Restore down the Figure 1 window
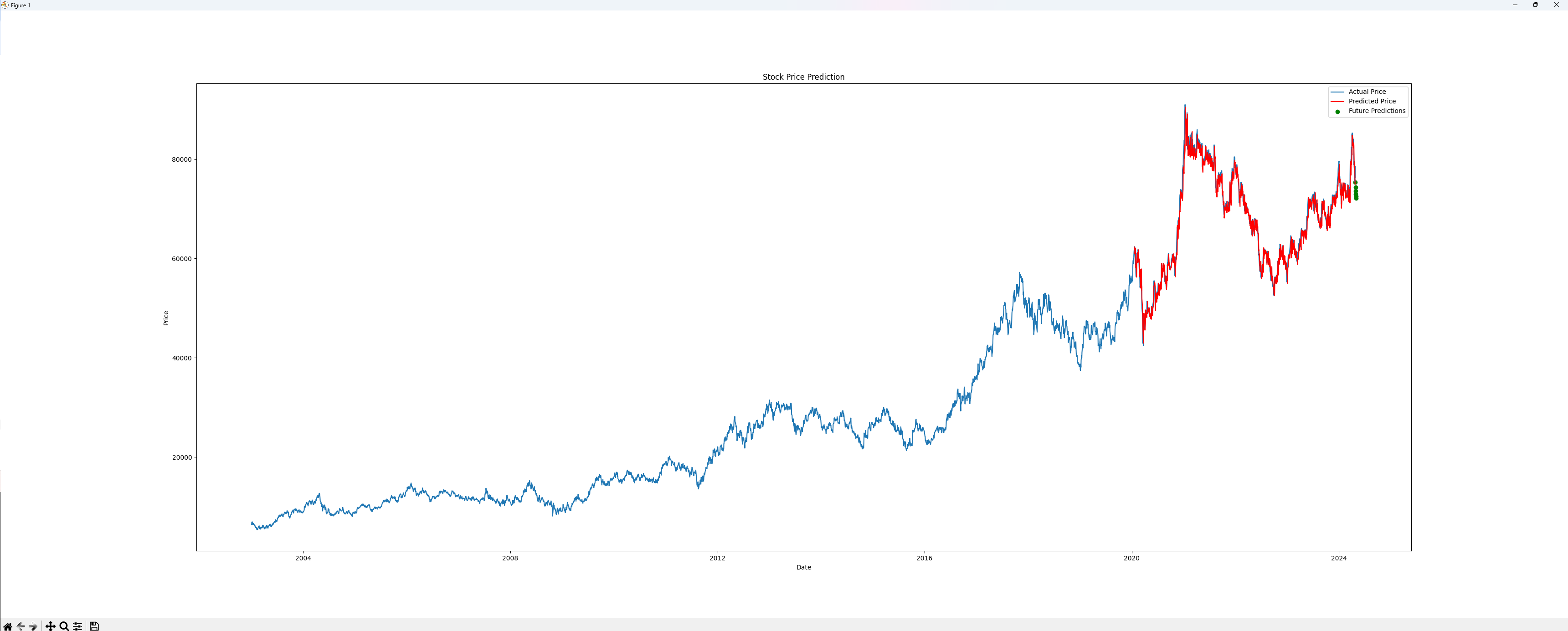Image resolution: width=1568 pixels, height=631 pixels. click(1535, 5)
